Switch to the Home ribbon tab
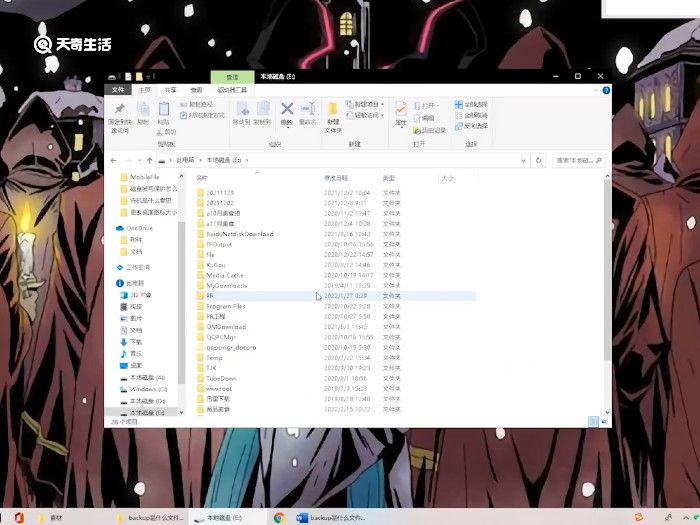This screenshot has width=700, height=525. click(x=144, y=90)
